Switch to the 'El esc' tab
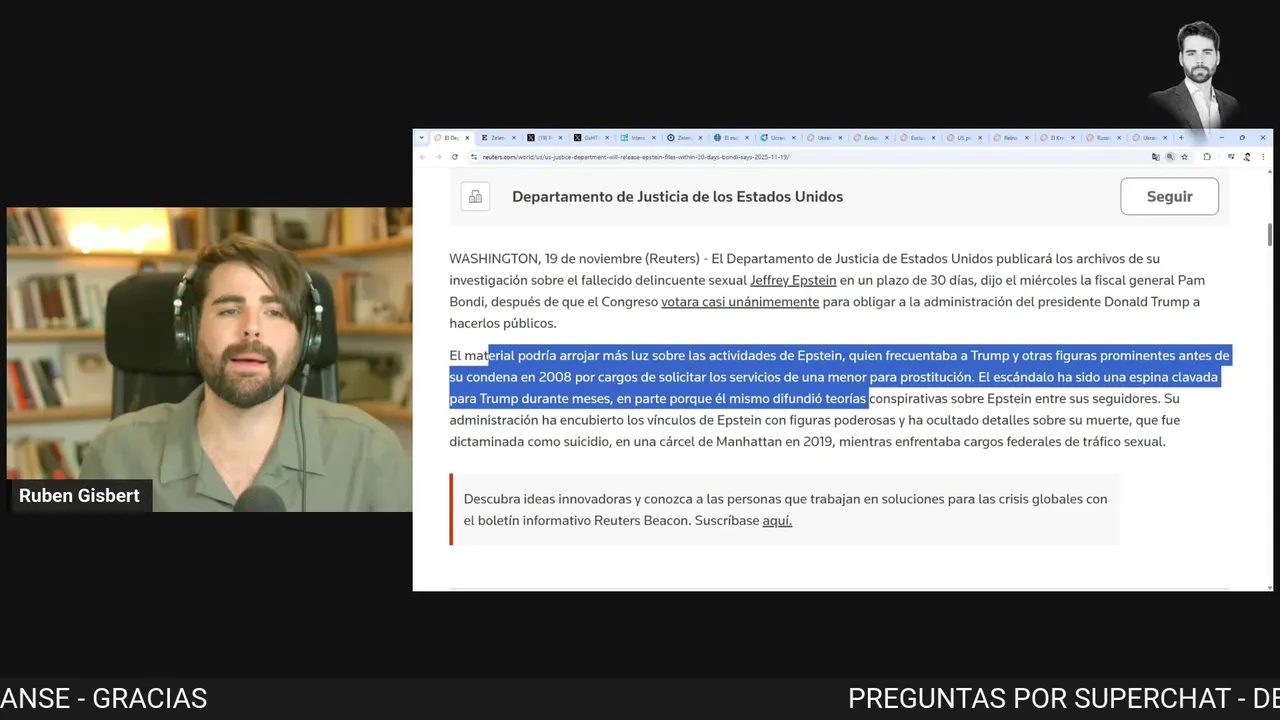The image size is (1280, 720). click(731, 138)
